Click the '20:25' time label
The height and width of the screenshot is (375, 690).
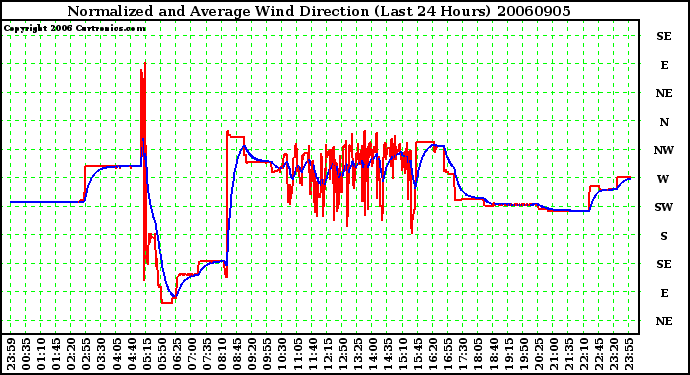539,354
